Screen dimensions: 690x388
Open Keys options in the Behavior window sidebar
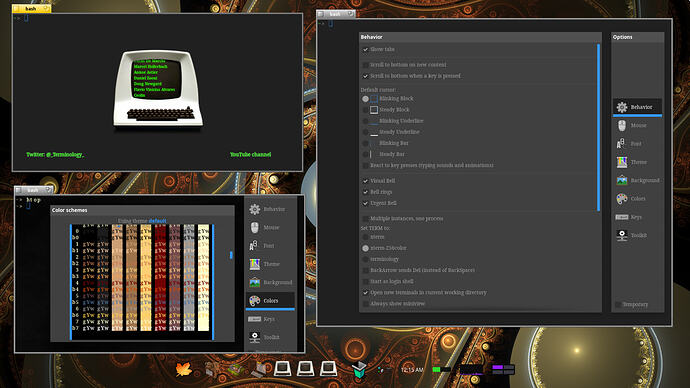(637, 217)
